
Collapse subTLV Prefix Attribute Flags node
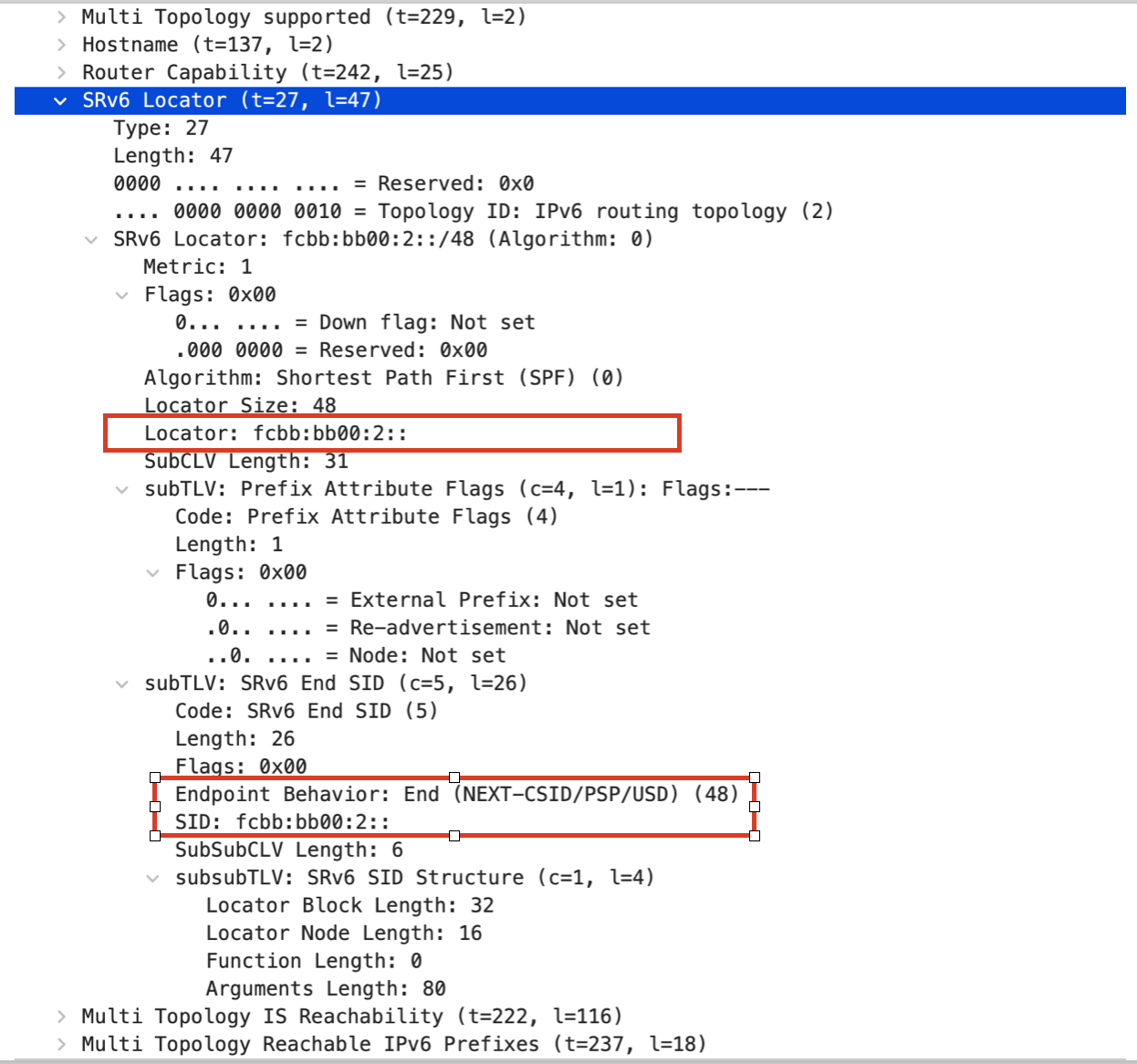(x=122, y=489)
